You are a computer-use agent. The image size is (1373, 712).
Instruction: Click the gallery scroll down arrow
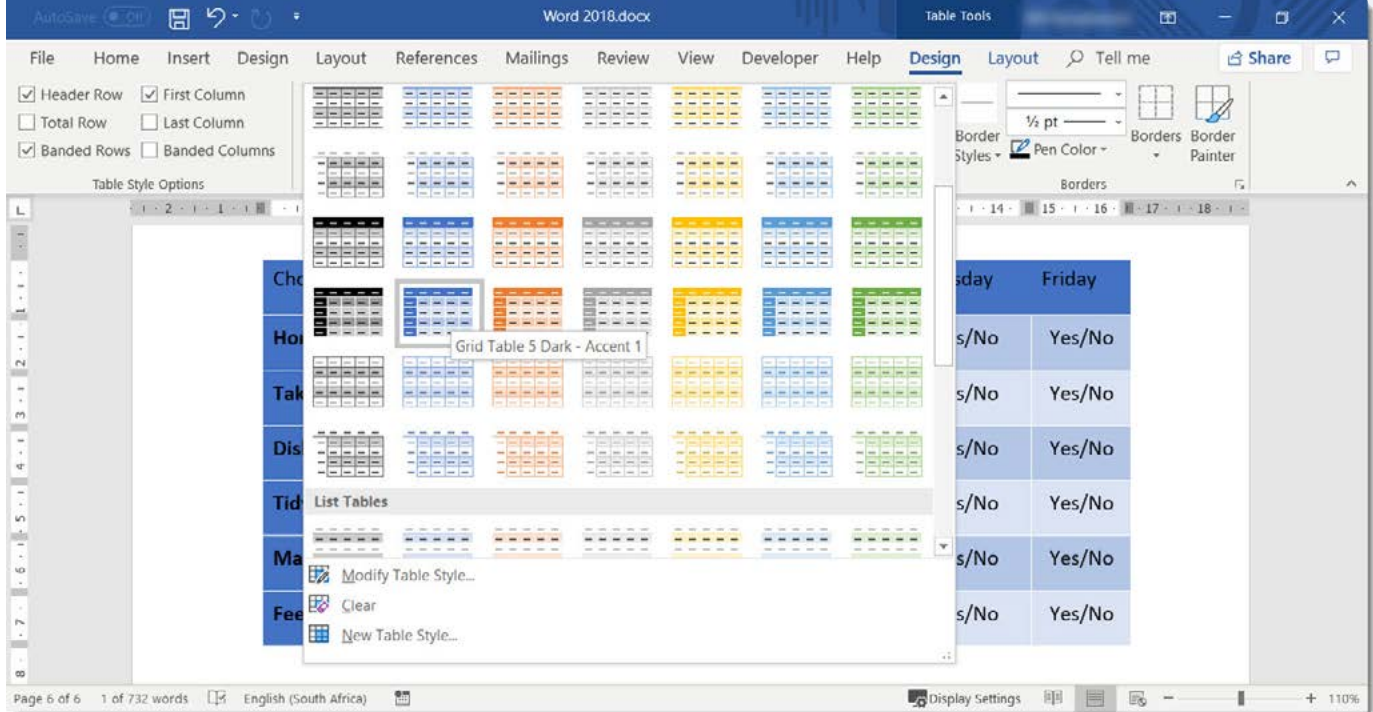[942, 546]
